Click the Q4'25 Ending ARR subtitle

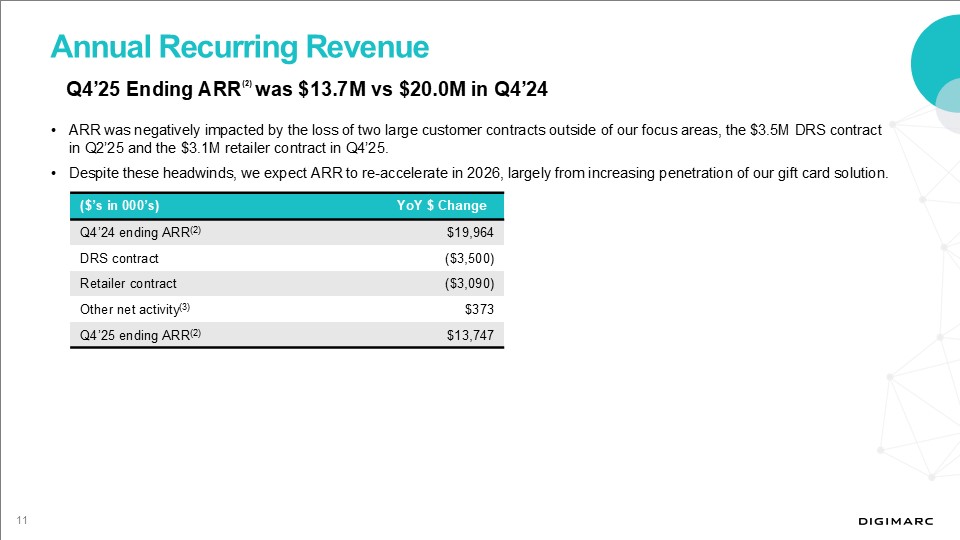(x=306, y=89)
